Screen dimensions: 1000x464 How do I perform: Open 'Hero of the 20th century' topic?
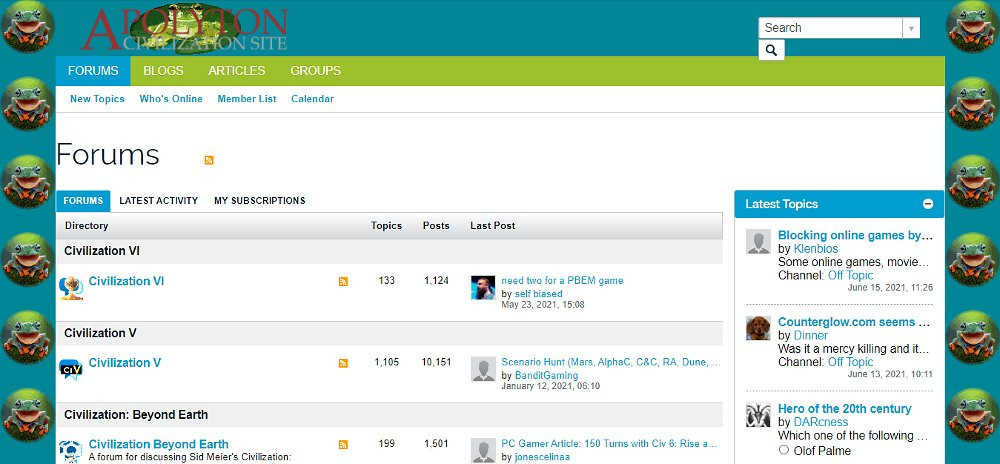[845, 409]
